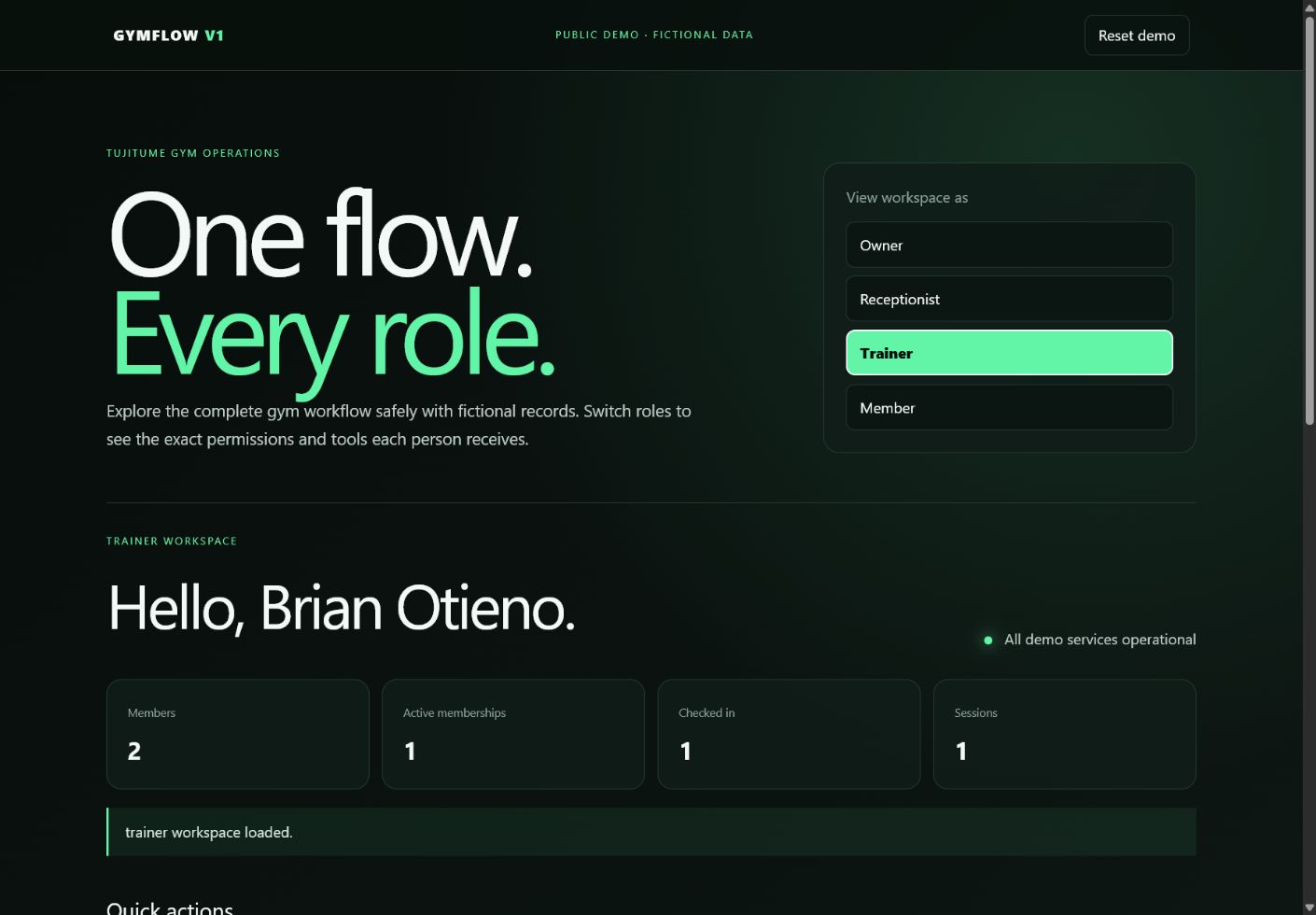1316x915 pixels.
Task: Choose the highlighted Trainer role
Action: point(1009,353)
